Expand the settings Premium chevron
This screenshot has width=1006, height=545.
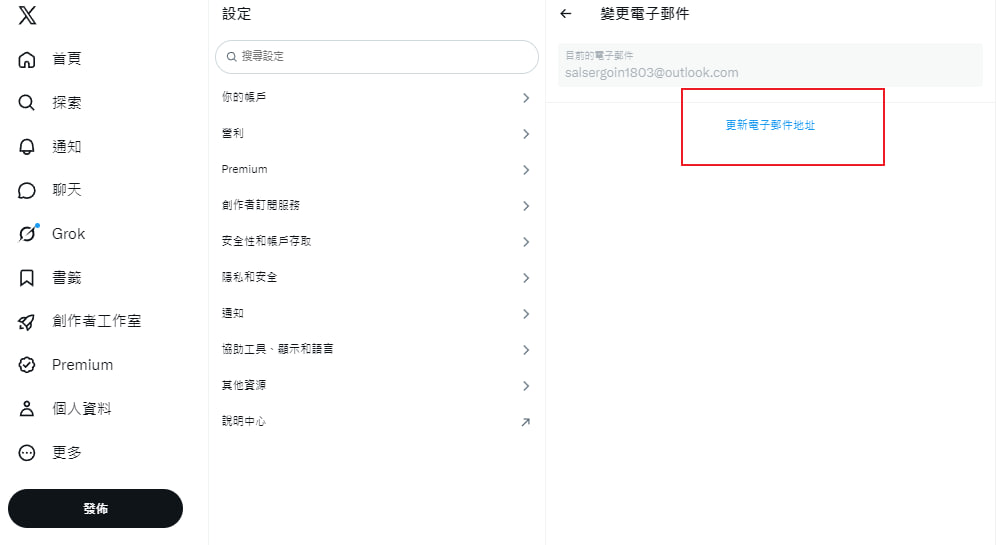(x=526, y=170)
